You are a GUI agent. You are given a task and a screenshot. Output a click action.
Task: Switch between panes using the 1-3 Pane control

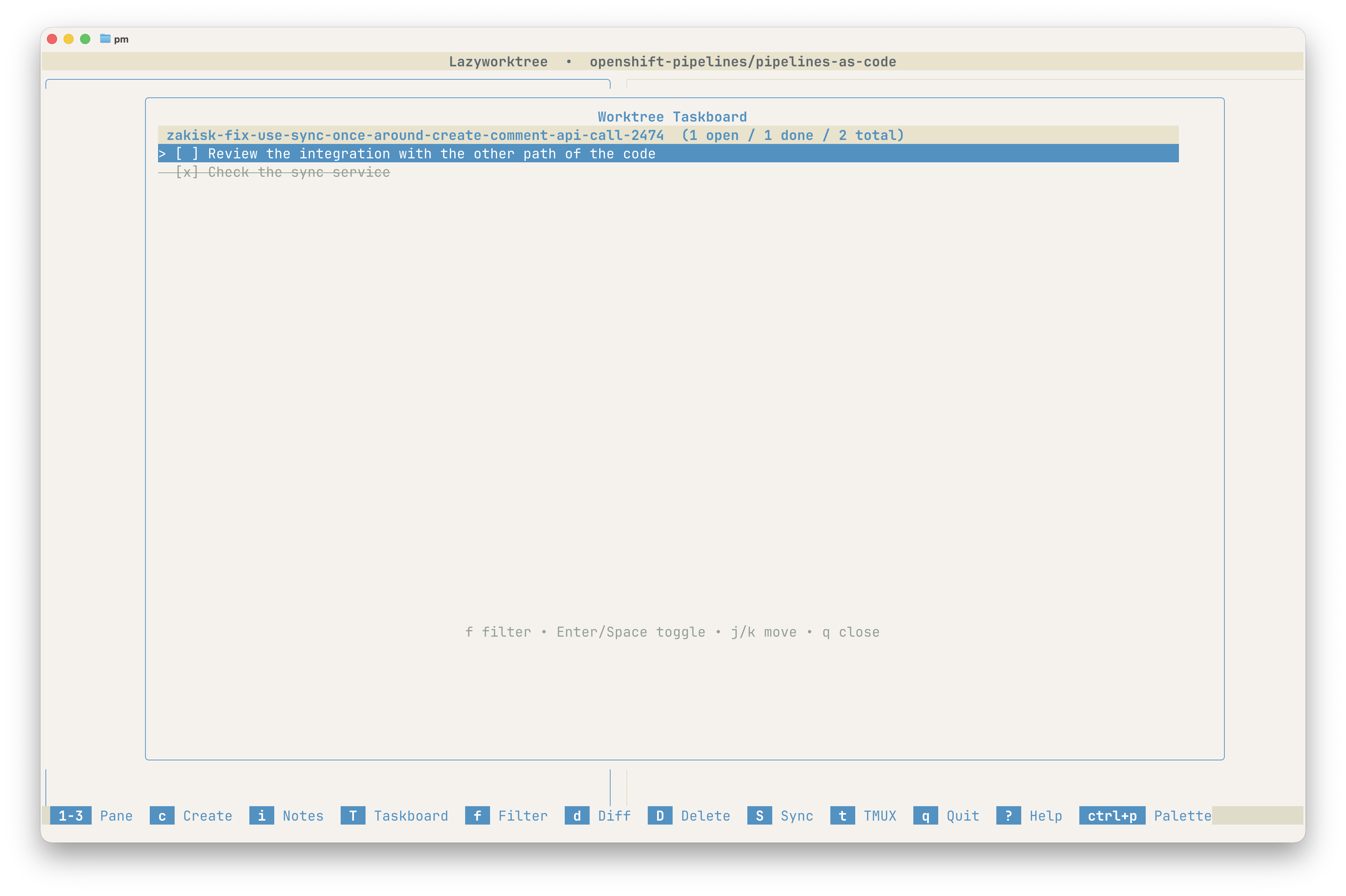point(71,816)
